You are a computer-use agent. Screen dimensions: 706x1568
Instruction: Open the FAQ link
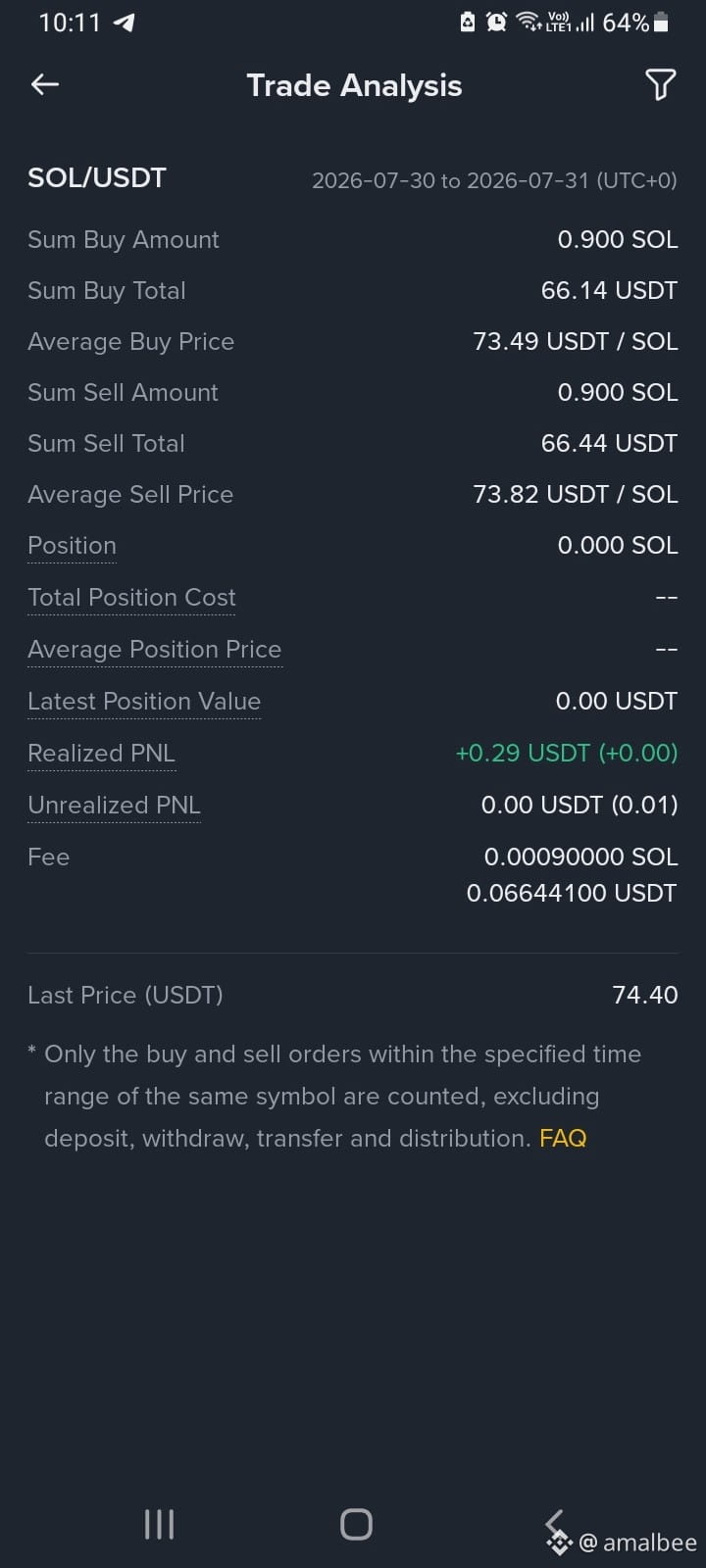click(x=563, y=1138)
